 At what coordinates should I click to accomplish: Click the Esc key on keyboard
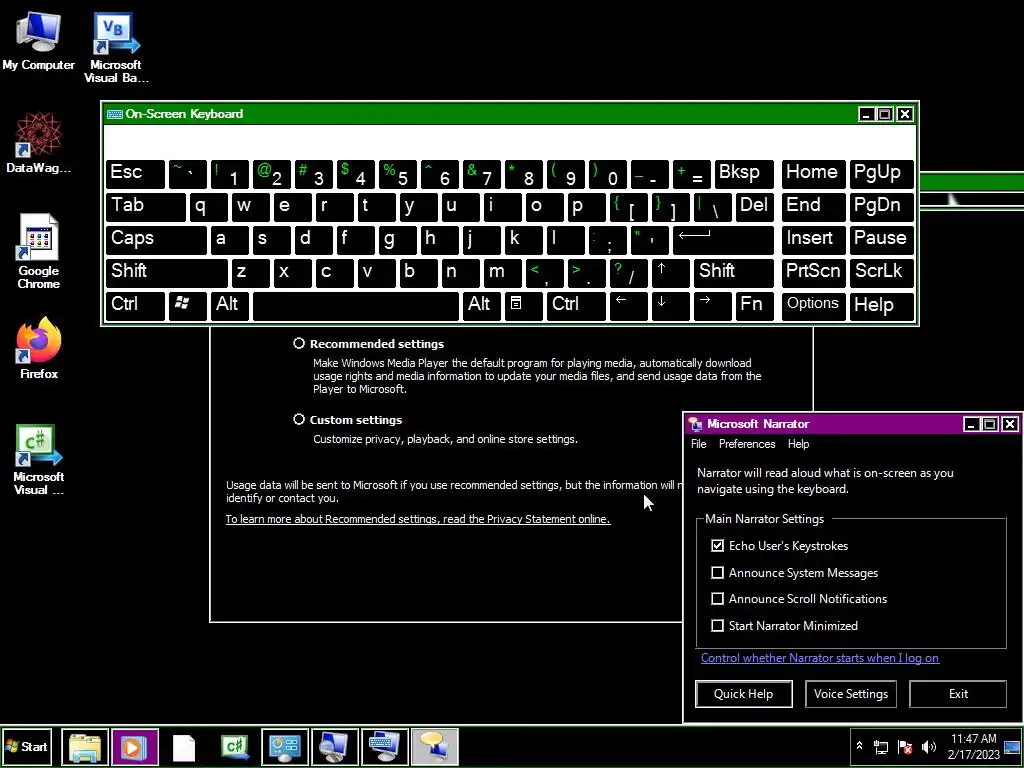tap(135, 174)
